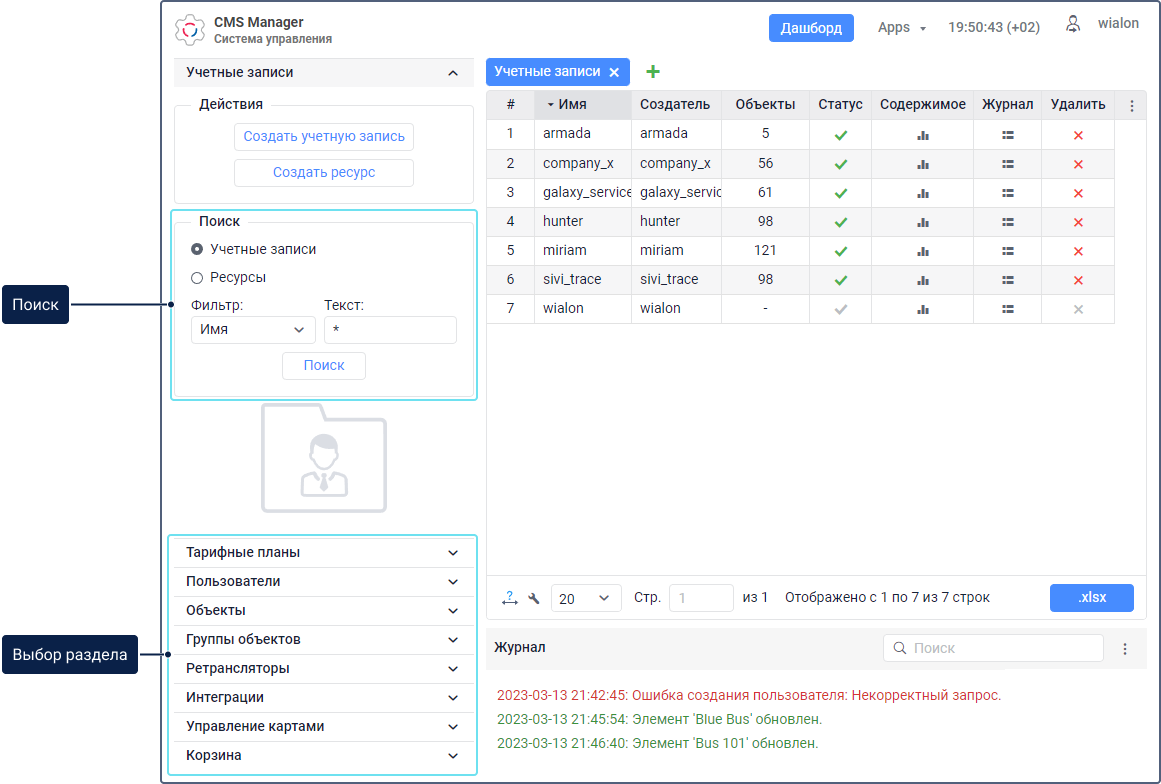The width and height of the screenshot is (1161, 784).
Task: Open rows-per-page dropdown showing 20
Action: point(586,598)
